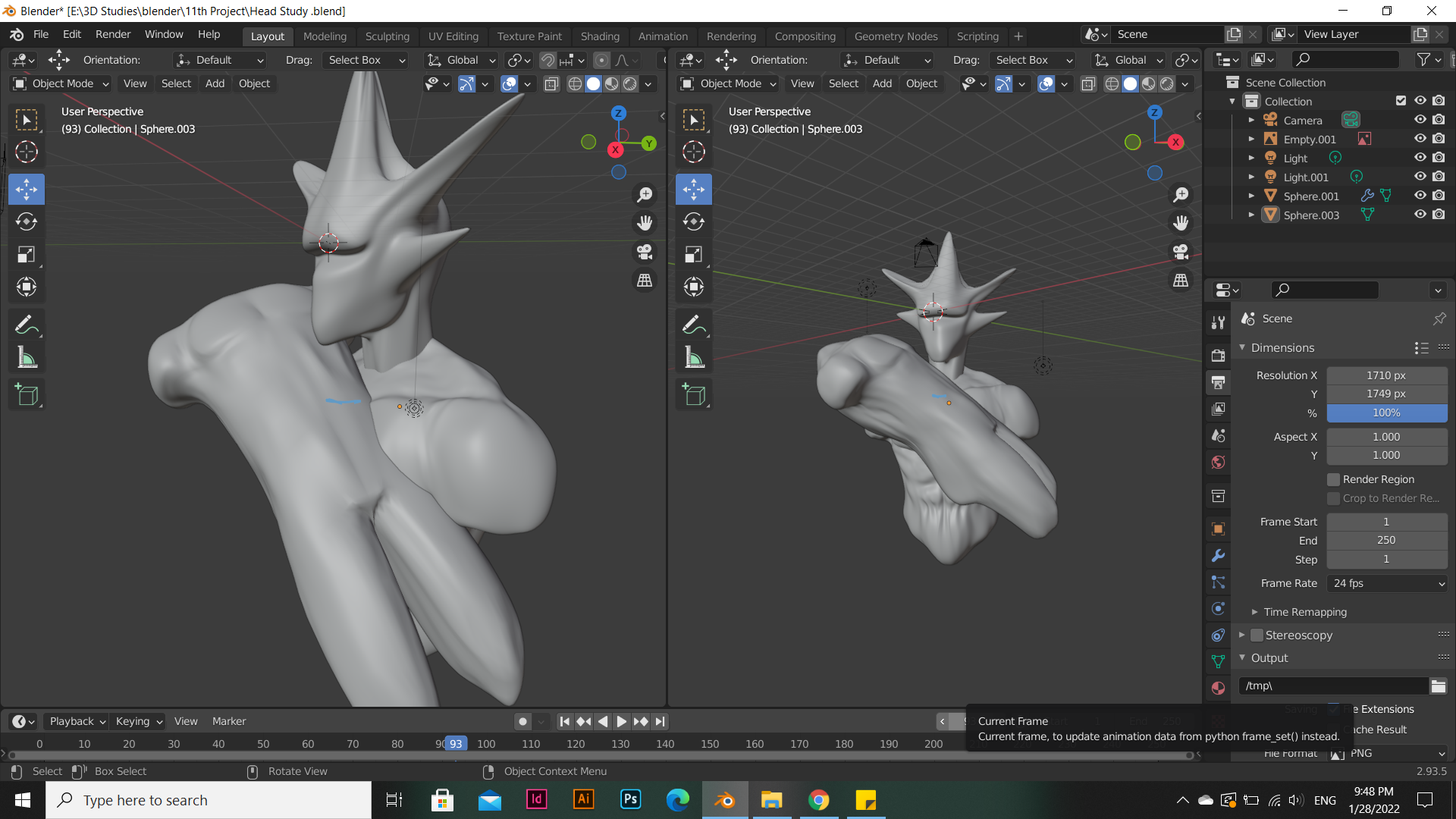Click the Add Cube tool in left viewport
This screenshot has height=819, width=1456.
point(27,394)
